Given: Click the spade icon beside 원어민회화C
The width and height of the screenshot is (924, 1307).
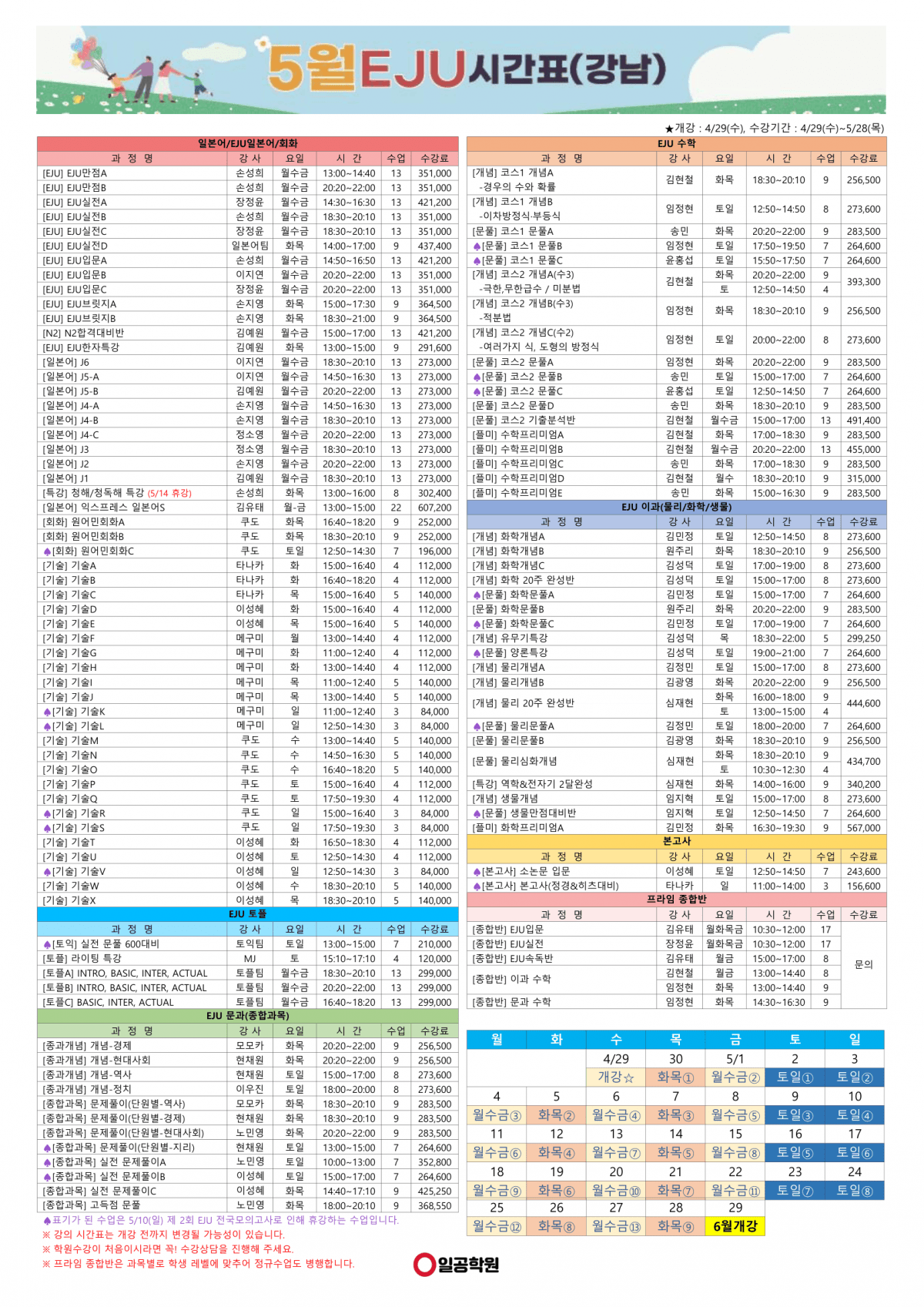Looking at the screenshot, I should (48, 551).
